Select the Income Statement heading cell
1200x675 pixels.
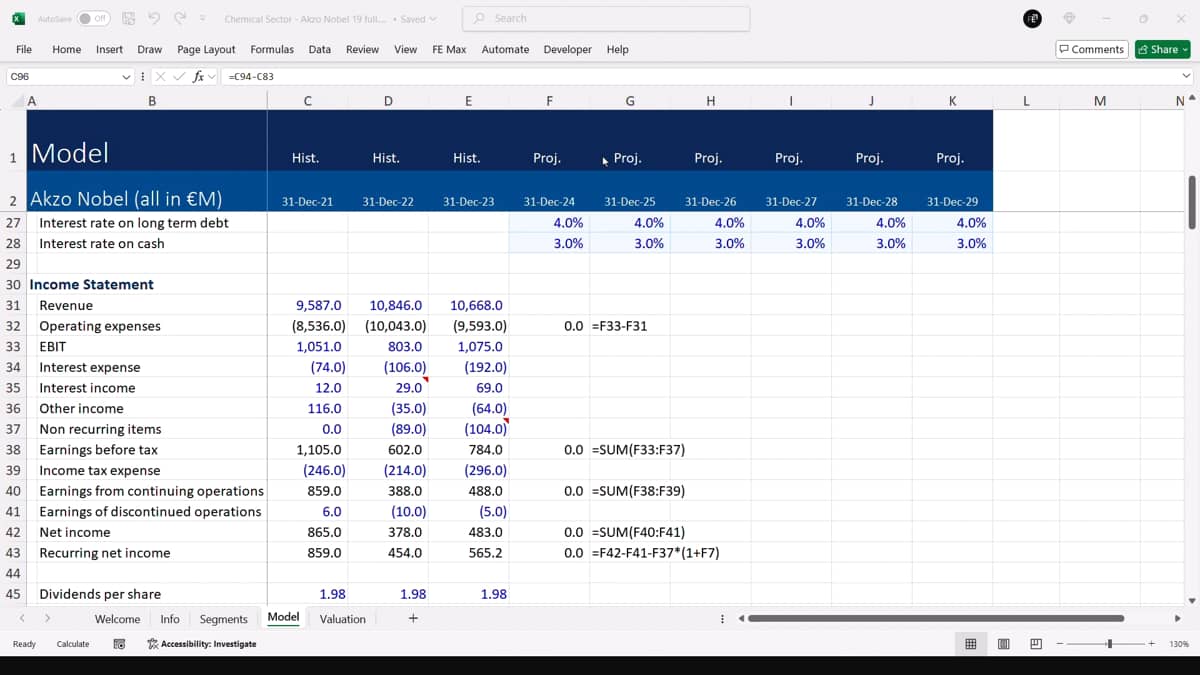(147, 285)
